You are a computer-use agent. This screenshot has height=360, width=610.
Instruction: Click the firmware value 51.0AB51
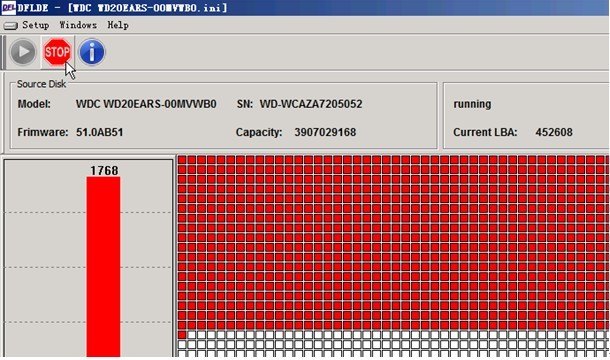point(100,132)
